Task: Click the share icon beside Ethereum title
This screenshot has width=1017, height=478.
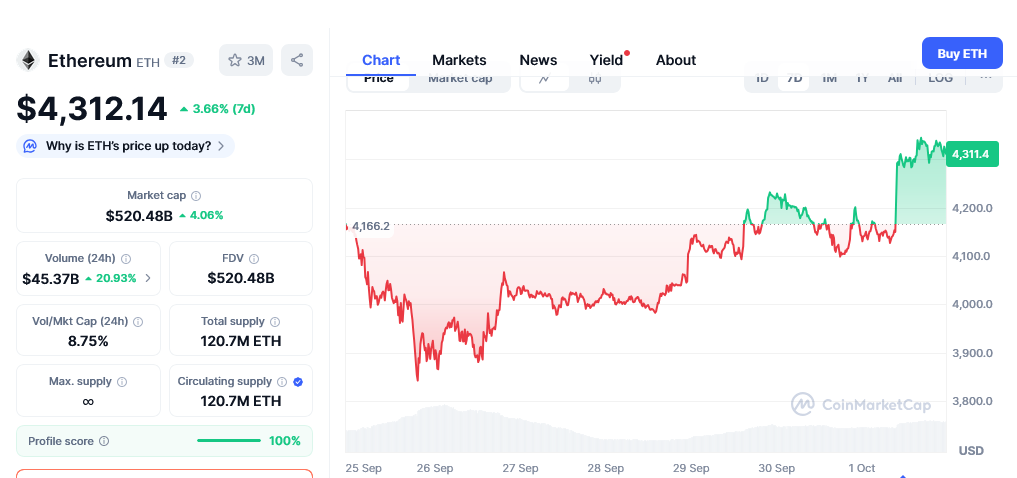Action: pyautogui.click(x=297, y=60)
